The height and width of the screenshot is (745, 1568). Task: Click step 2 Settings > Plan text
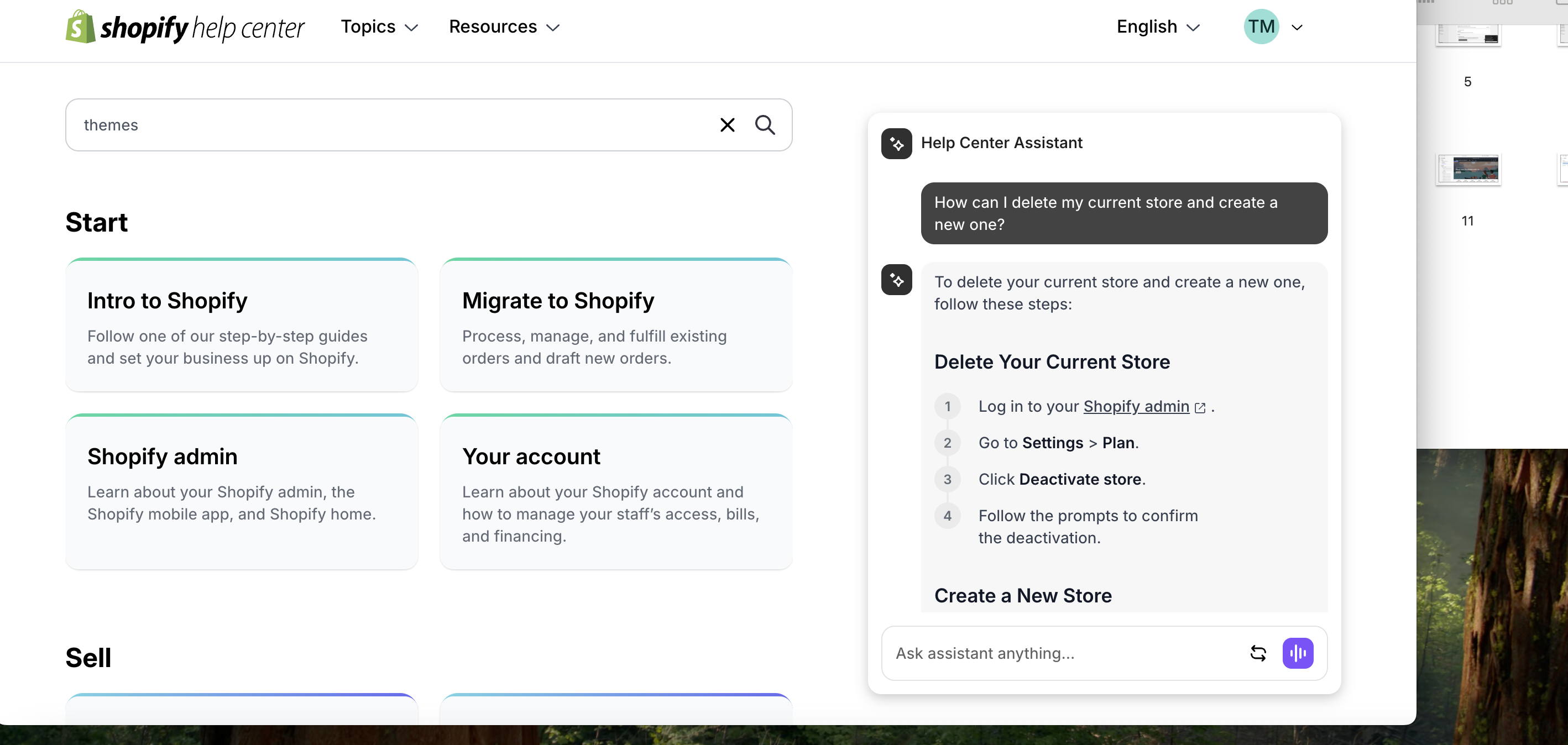[x=1058, y=443]
